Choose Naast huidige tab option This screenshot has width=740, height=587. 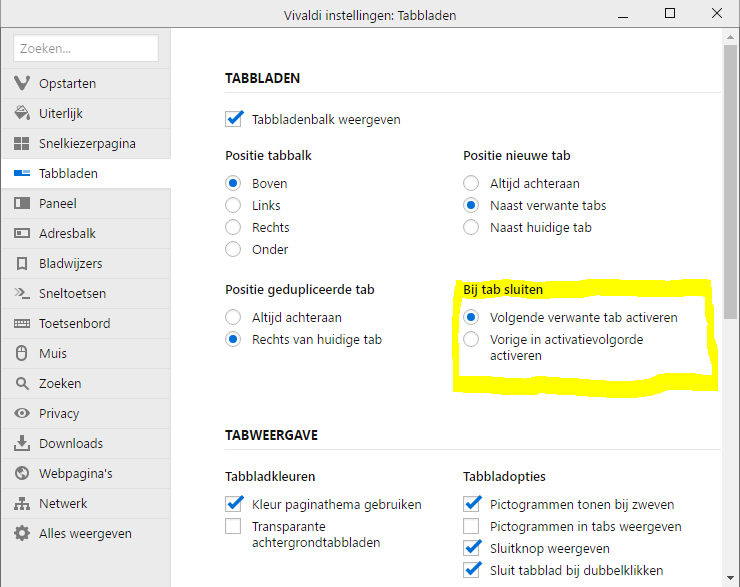[471, 227]
